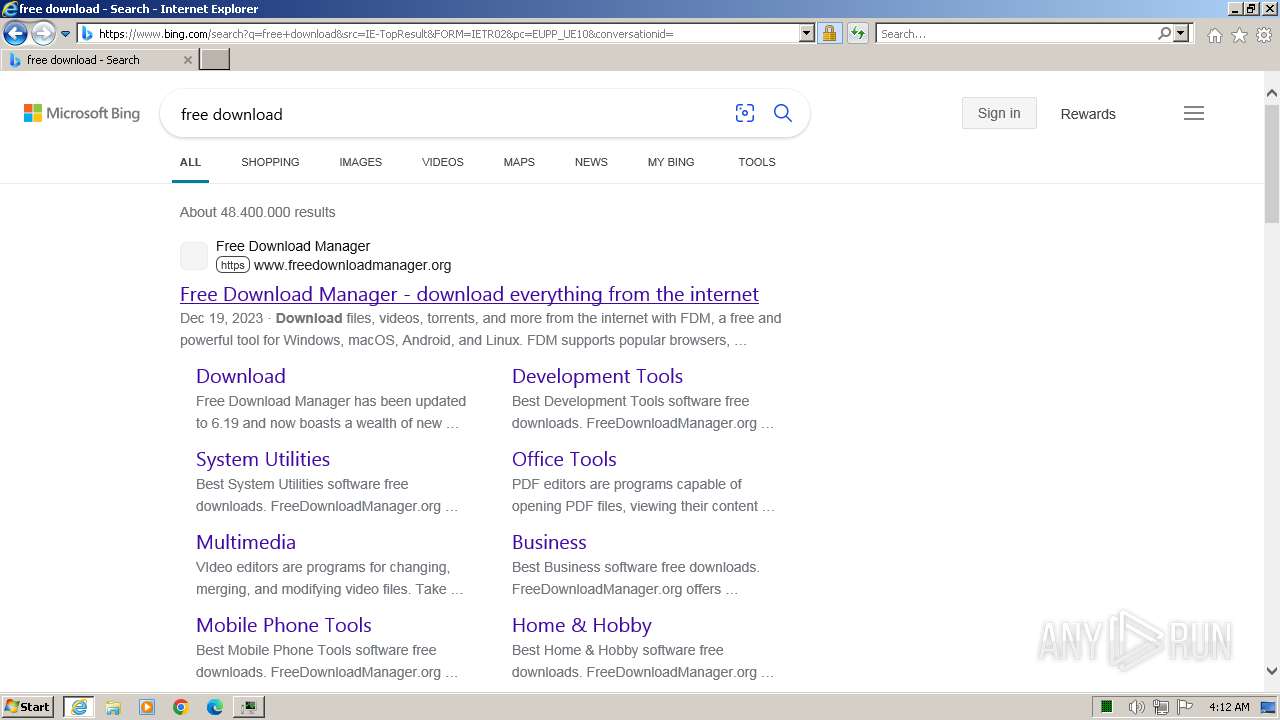Open the media player taskbar icon

pyautogui.click(x=147, y=707)
